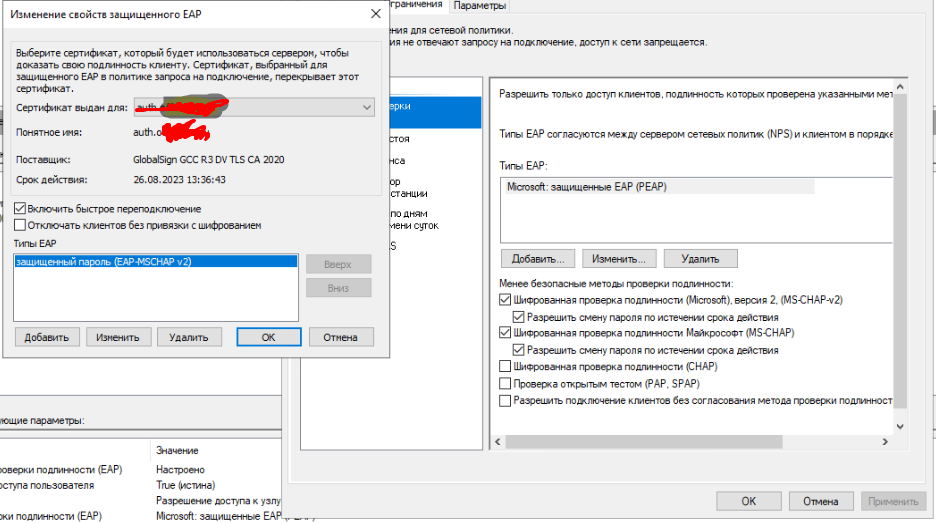Click the scroll down arrow in the policy pane
Image resolution: width=936 pixels, height=523 pixels.
tap(900, 426)
